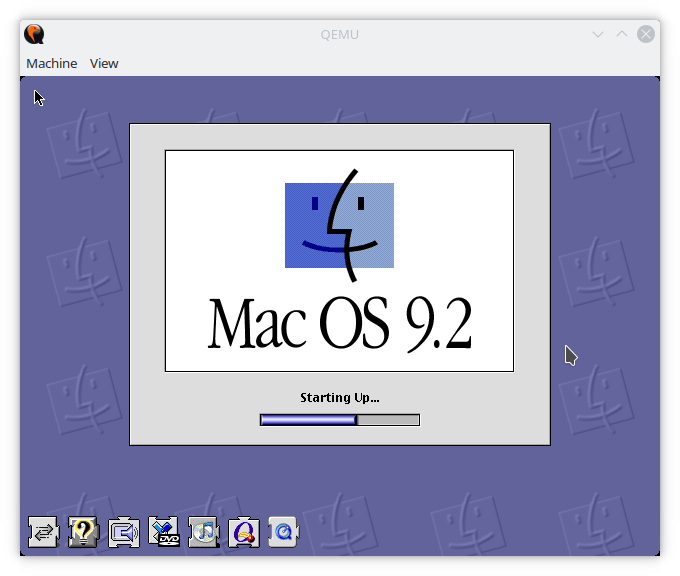Click the Starting Up progress bar
The height and width of the screenshot is (576, 680).
pos(340,420)
